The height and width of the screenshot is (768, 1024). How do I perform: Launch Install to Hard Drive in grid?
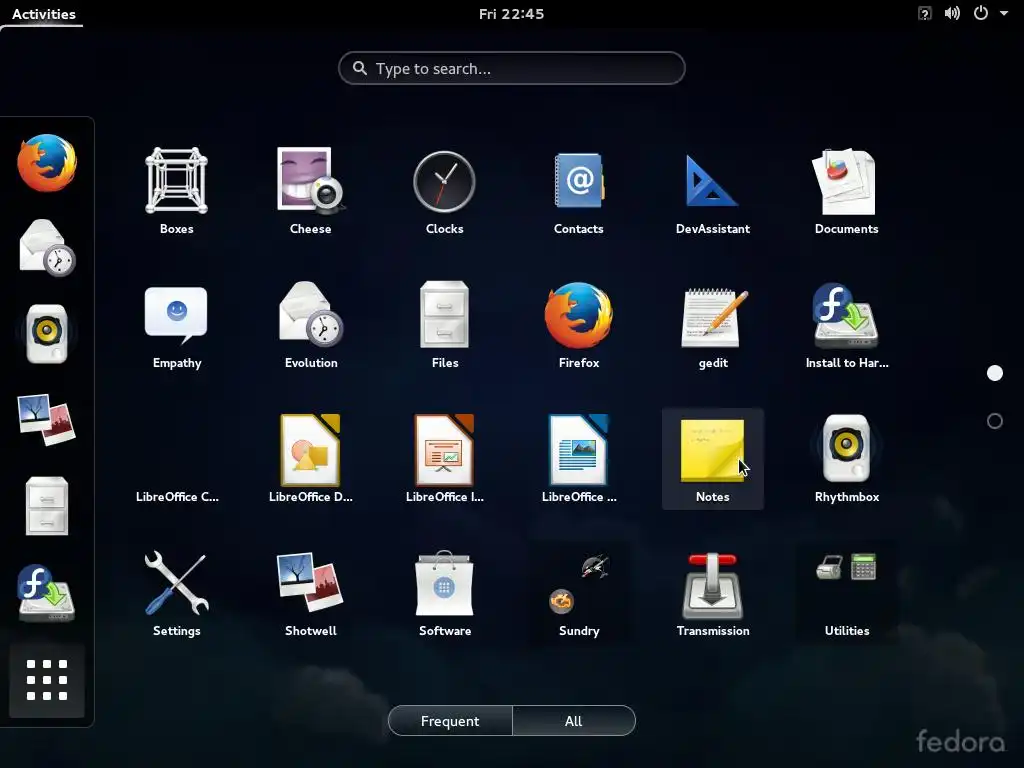846,325
